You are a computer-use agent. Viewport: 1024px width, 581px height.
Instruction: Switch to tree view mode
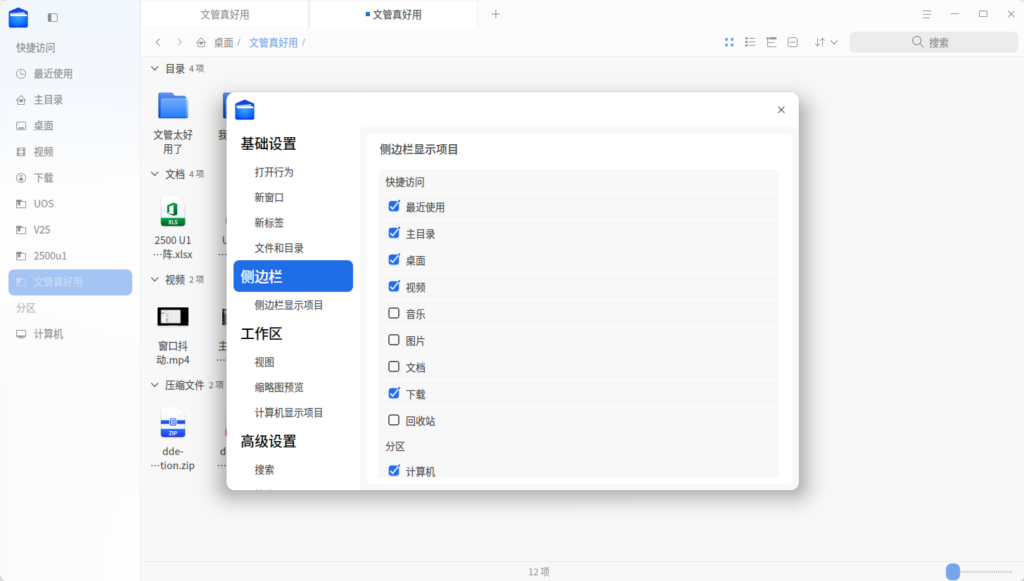[x=771, y=42]
